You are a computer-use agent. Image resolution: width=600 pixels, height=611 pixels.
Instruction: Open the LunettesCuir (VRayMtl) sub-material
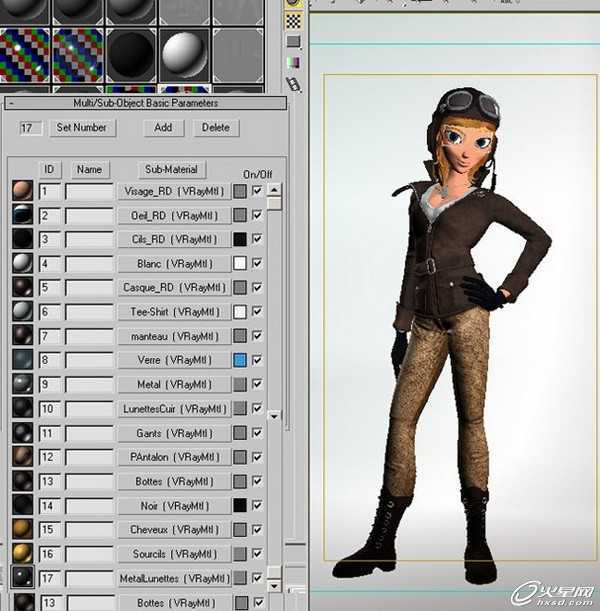click(175, 409)
